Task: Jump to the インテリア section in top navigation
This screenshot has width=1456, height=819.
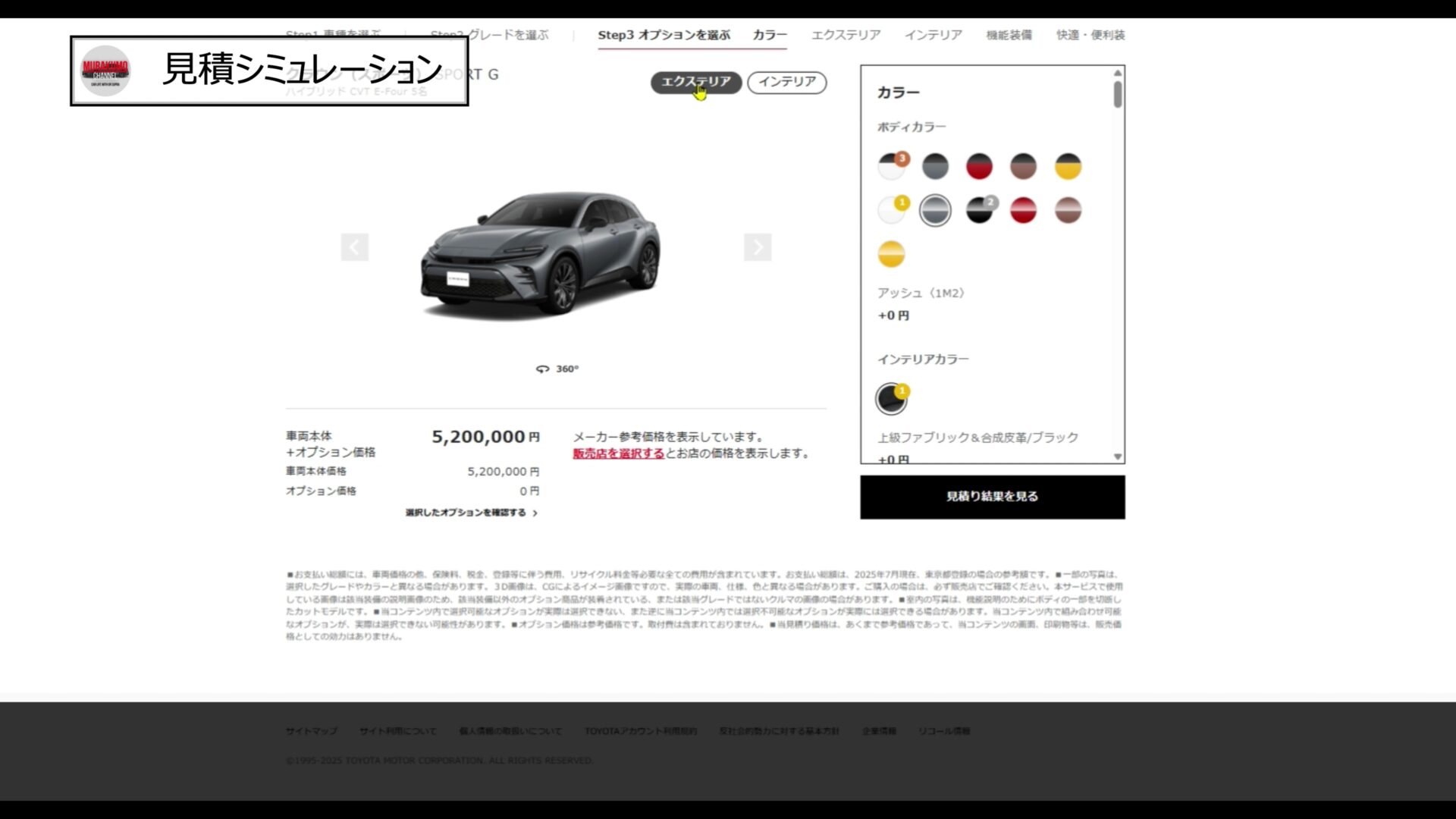Action: coord(933,35)
